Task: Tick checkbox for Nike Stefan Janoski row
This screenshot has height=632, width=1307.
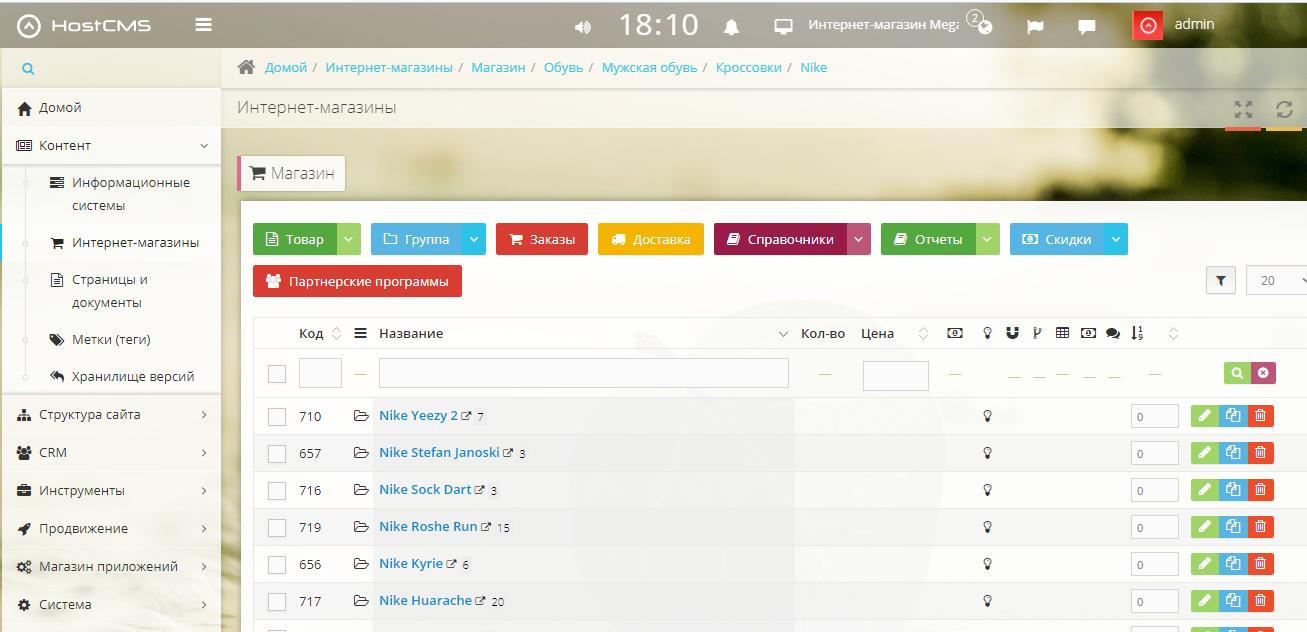Action: coord(277,454)
